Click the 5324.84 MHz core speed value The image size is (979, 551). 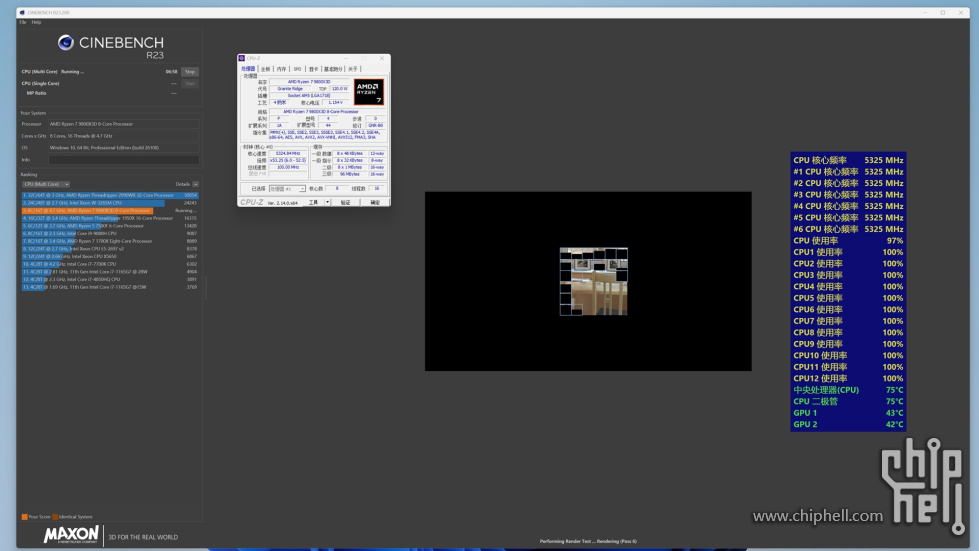coord(288,154)
